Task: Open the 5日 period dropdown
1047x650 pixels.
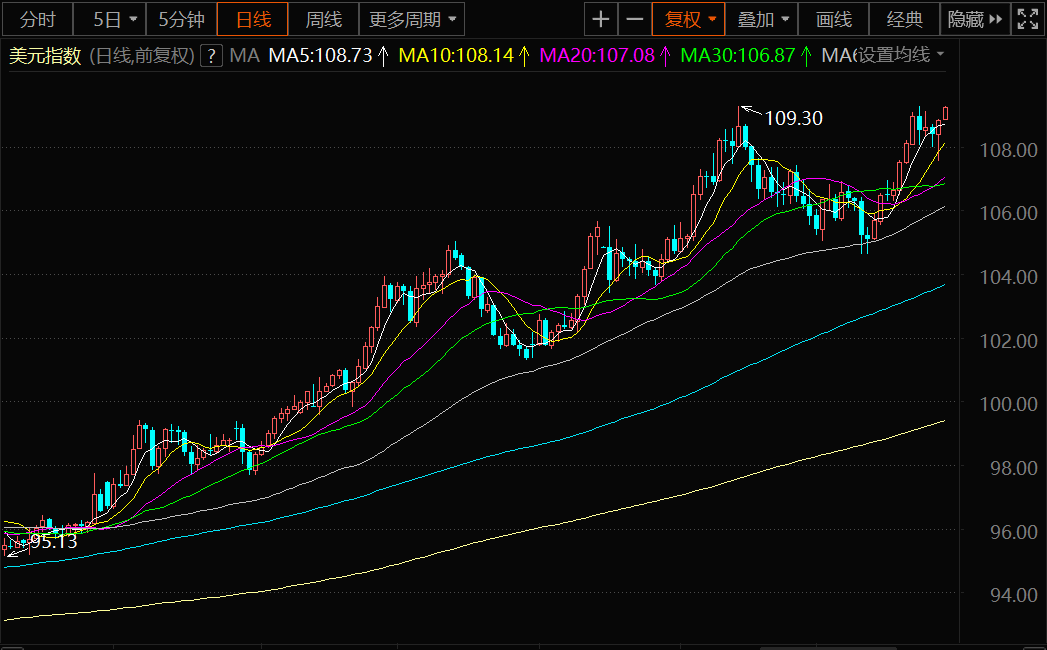Action: [x=114, y=19]
